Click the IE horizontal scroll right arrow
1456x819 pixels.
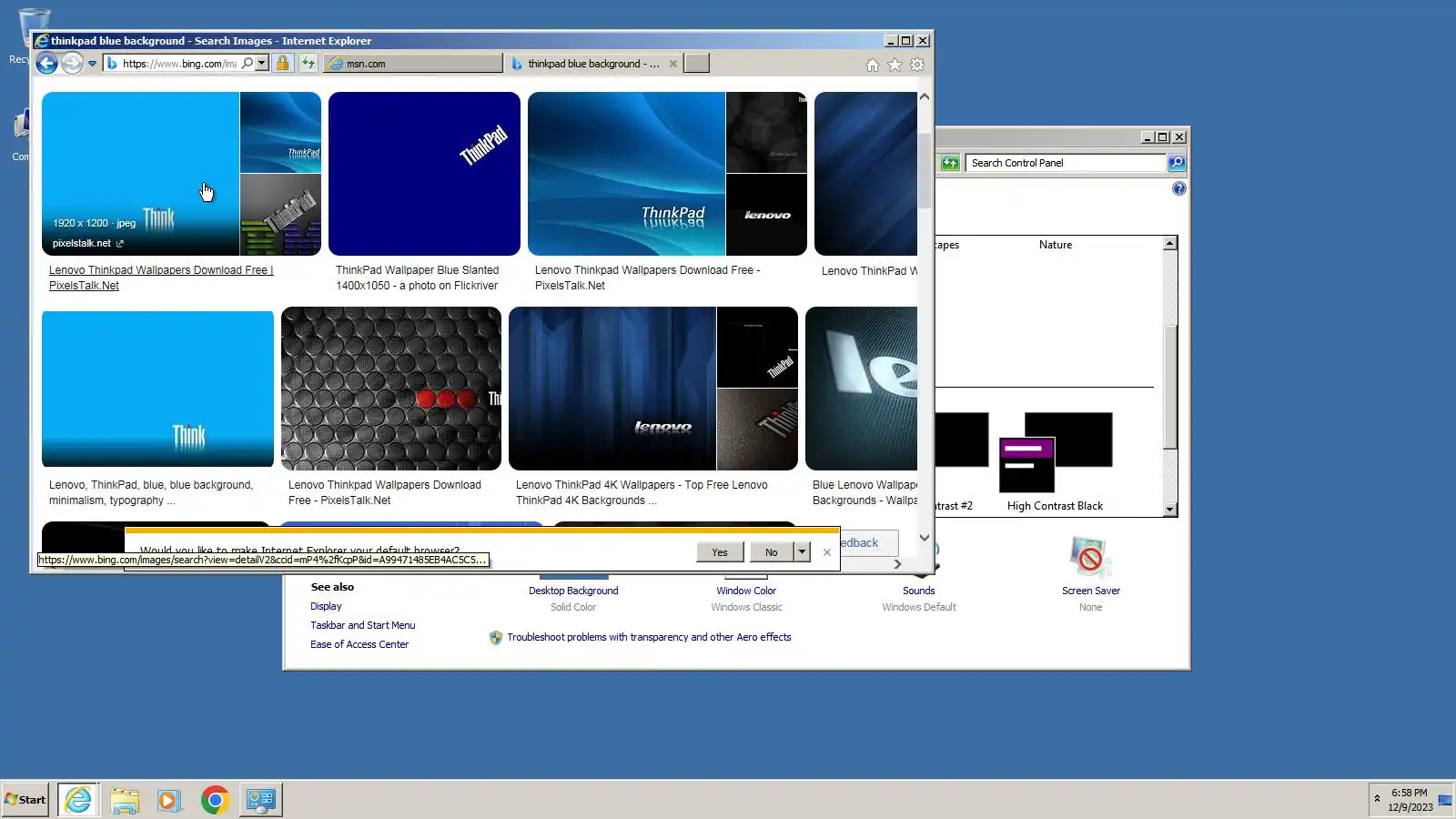(x=898, y=564)
